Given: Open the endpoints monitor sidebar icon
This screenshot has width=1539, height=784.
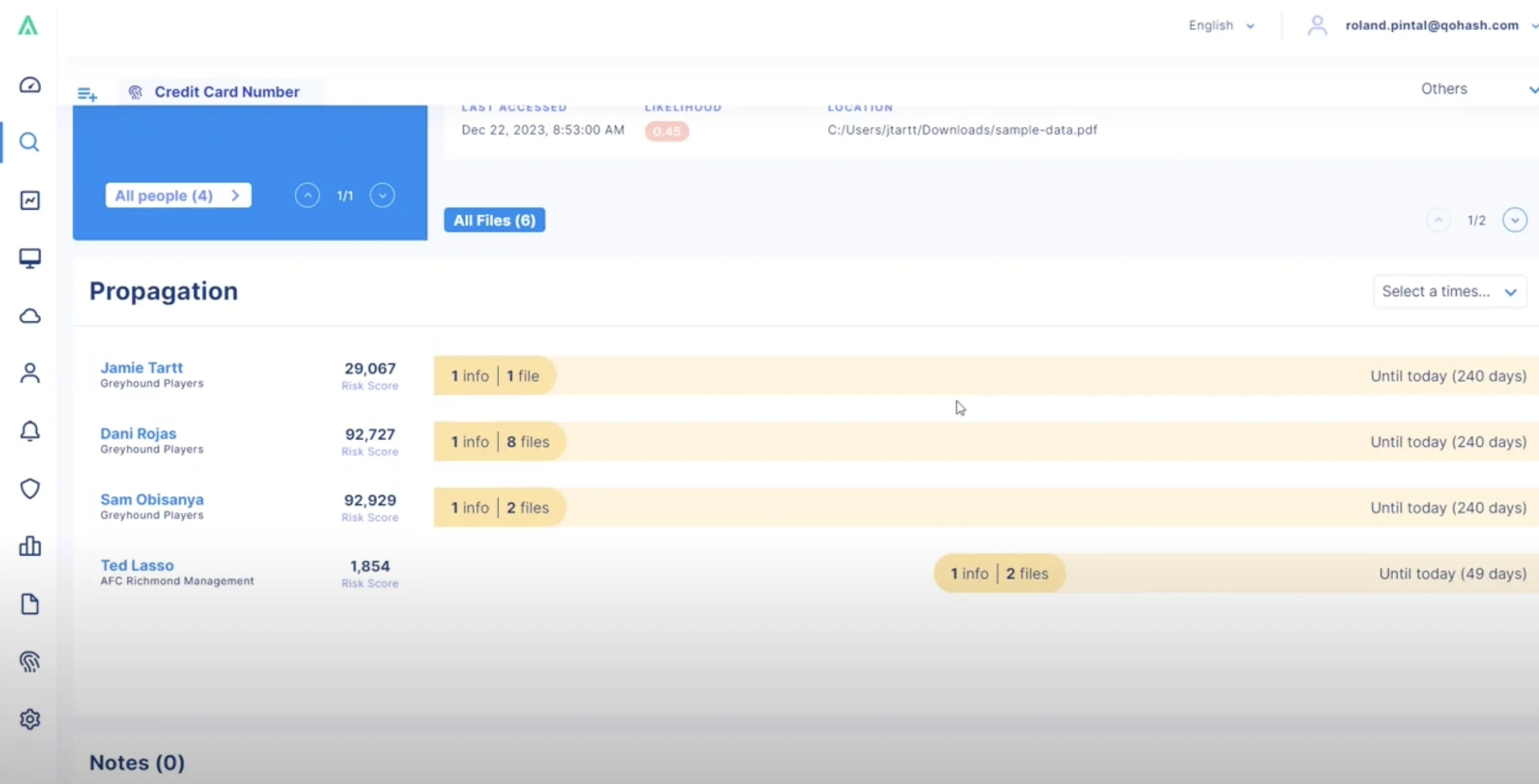Looking at the screenshot, I should click(x=30, y=258).
